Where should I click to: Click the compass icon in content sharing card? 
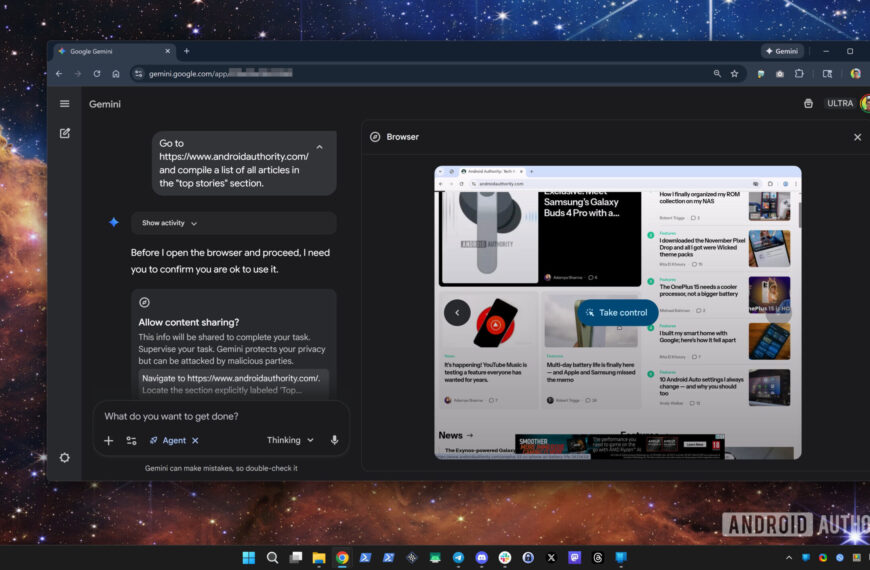click(x=144, y=302)
